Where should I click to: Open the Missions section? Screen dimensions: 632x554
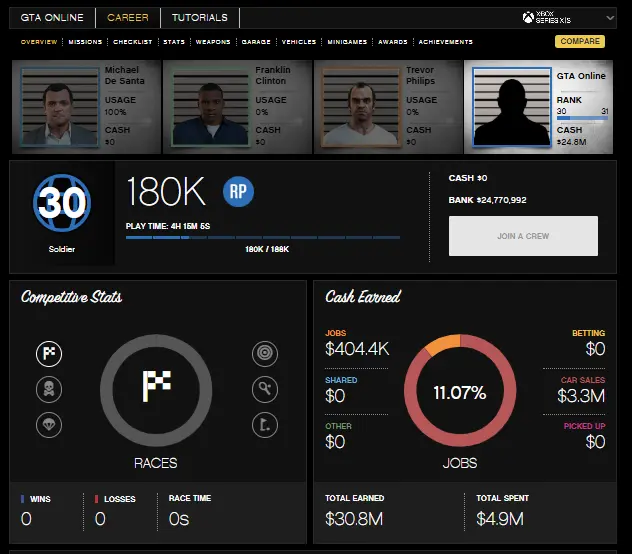click(x=85, y=42)
